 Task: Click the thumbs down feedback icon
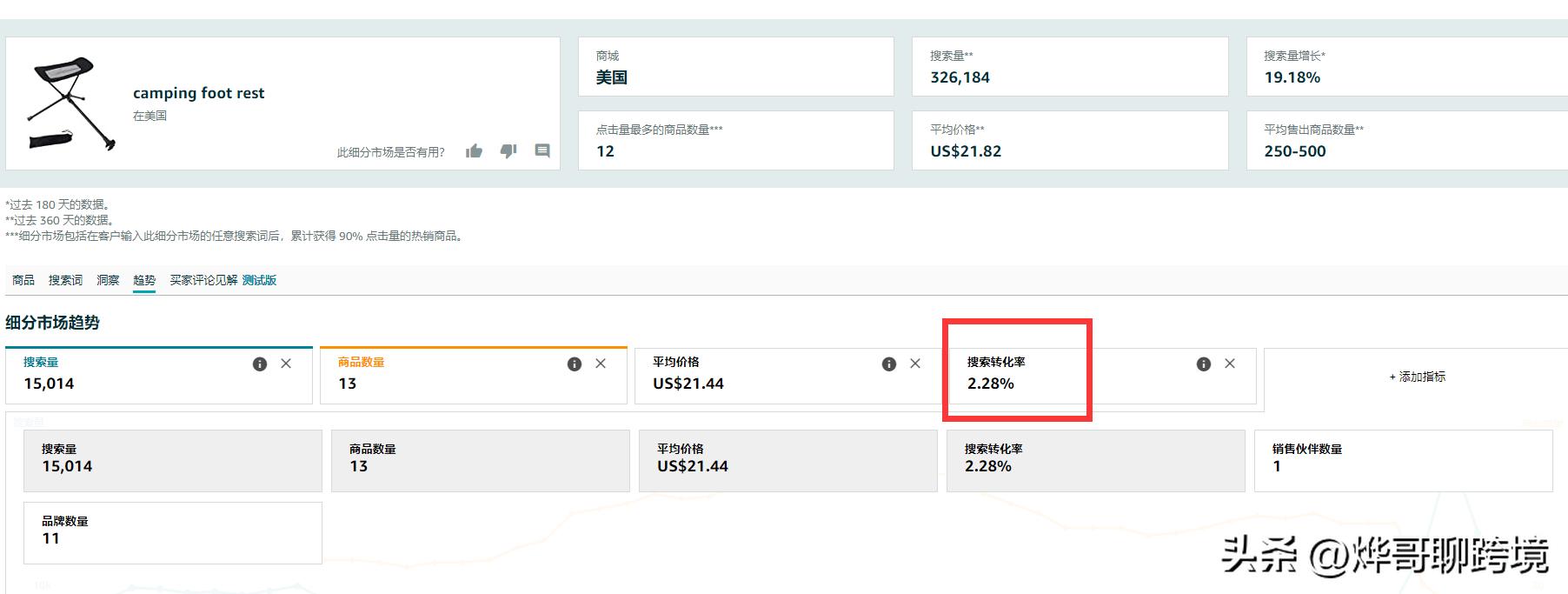coord(508,151)
